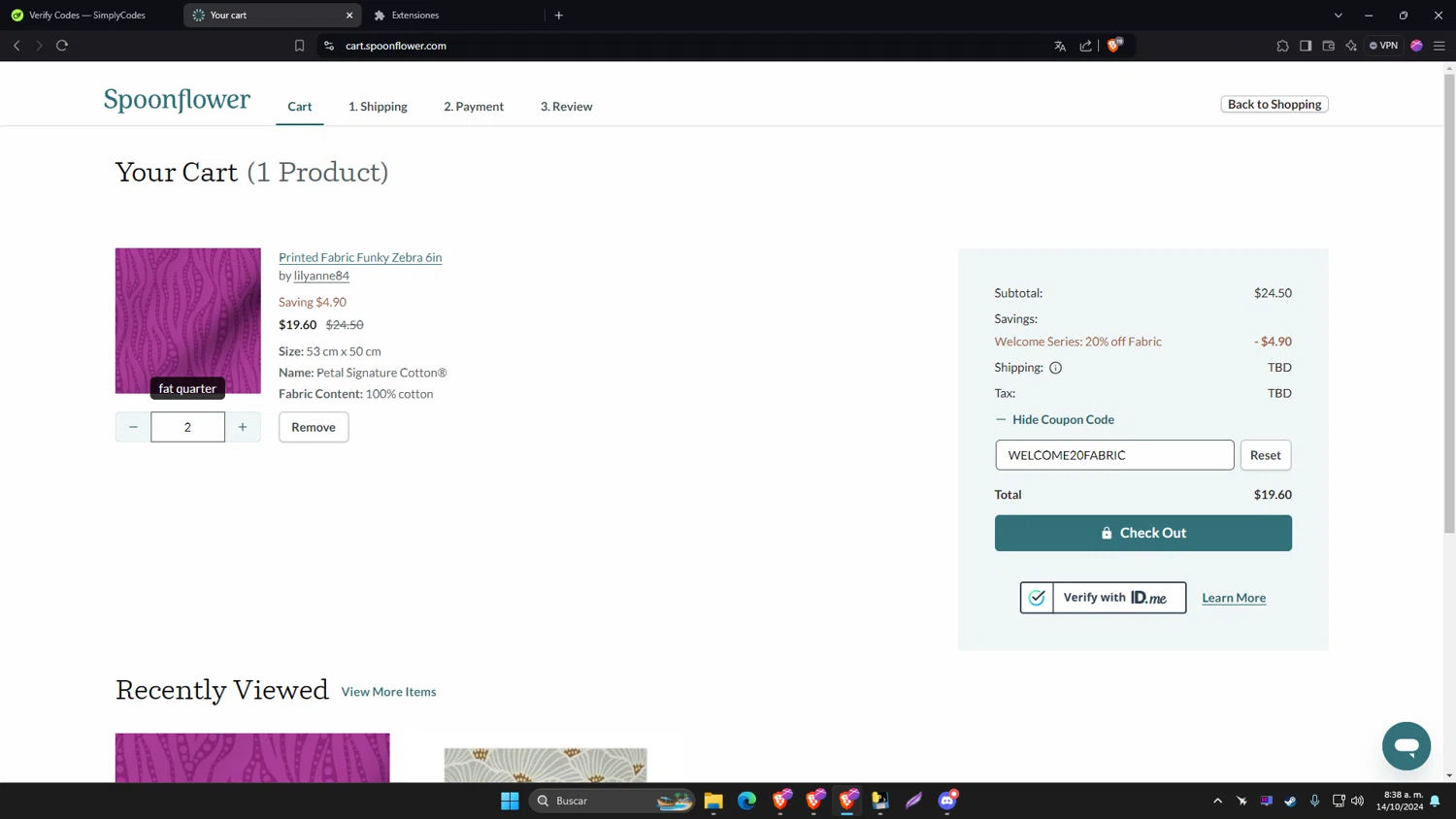Open the chat support bubble
Screen dimensions: 1456x819
click(x=1406, y=745)
